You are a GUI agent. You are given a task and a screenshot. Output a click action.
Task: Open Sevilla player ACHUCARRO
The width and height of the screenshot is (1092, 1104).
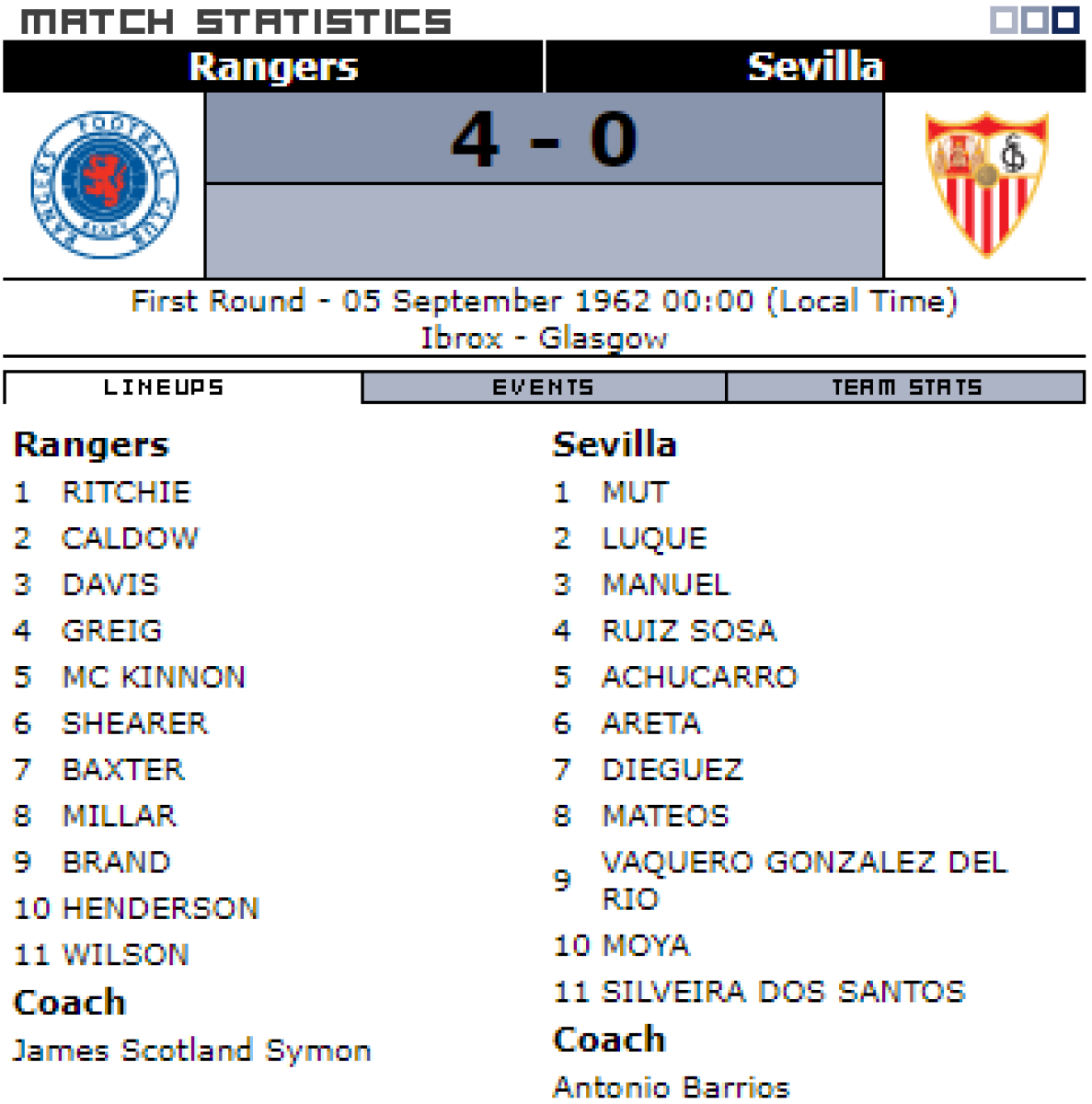tap(699, 677)
